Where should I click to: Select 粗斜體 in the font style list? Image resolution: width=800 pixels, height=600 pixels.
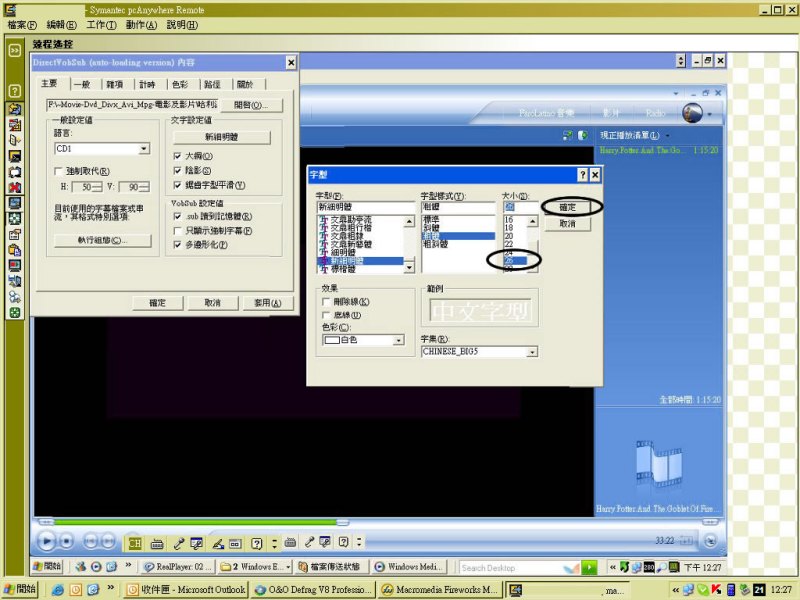[x=436, y=244]
